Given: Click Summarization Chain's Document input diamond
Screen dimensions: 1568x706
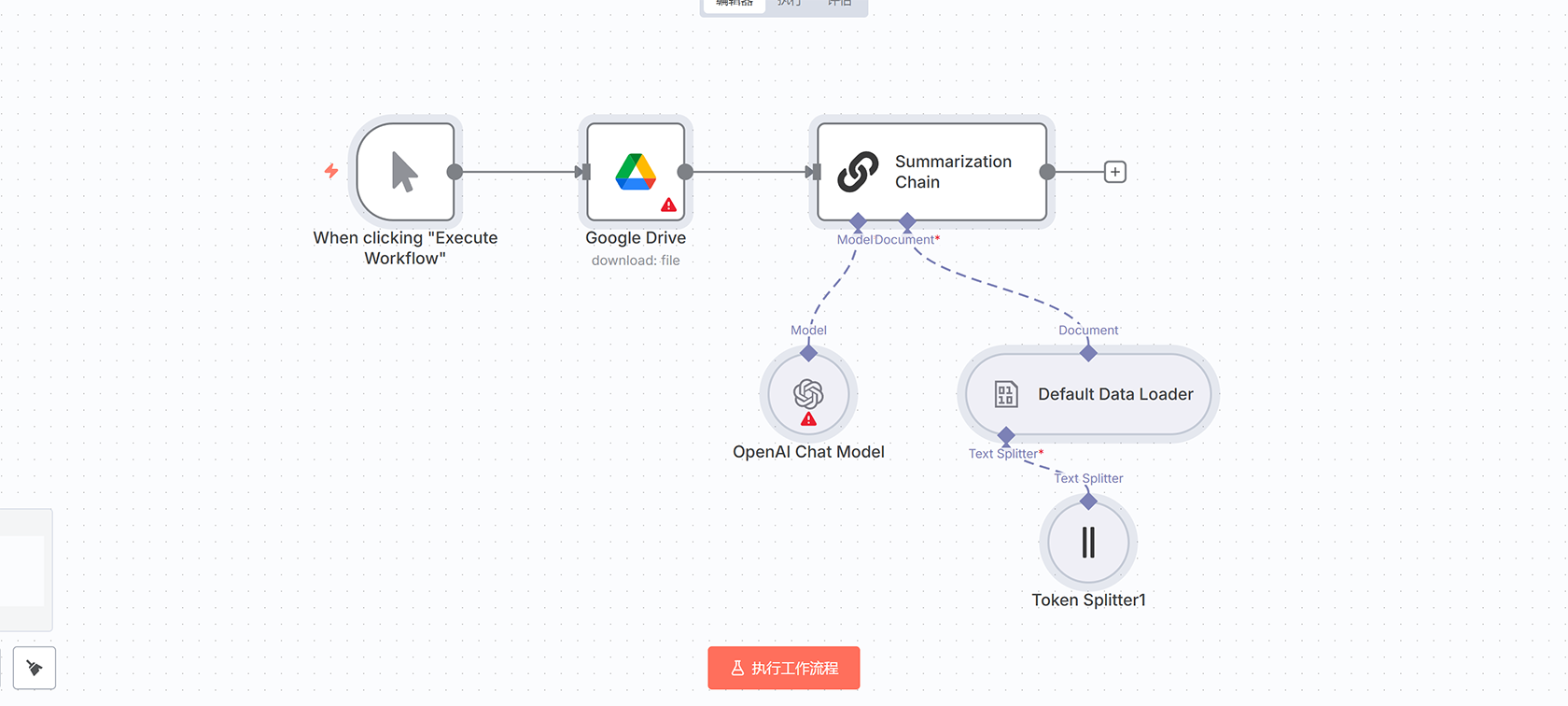Looking at the screenshot, I should pyautogui.click(x=907, y=221).
